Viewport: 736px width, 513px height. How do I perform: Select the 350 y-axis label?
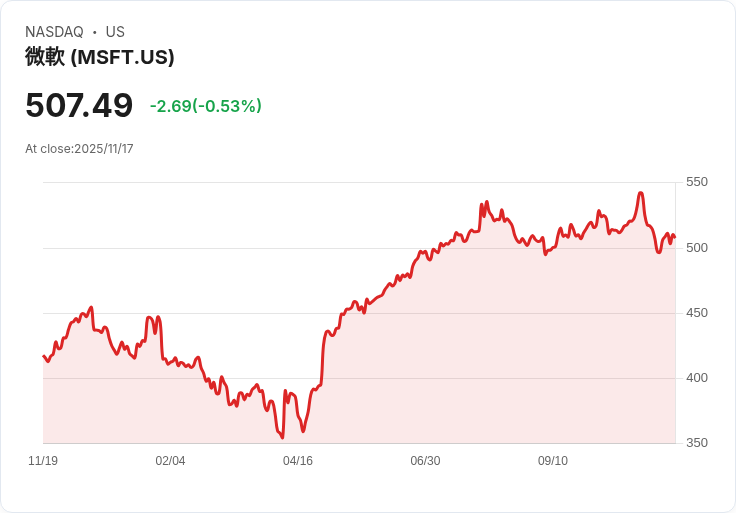(696, 442)
